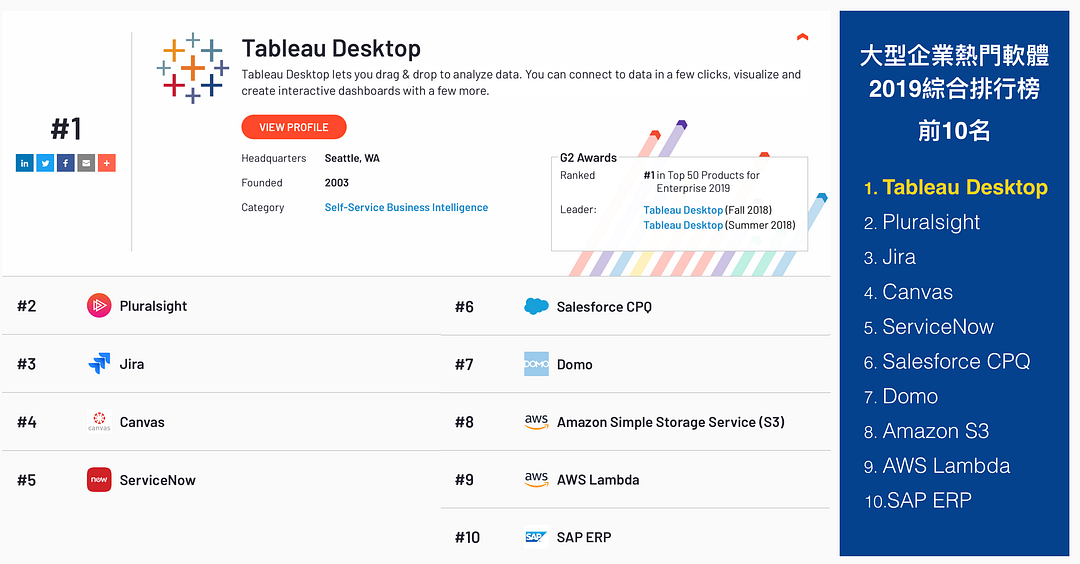Click Seattle, WA headquarters value
Screen dimensions: 1080x564
coord(352,158)
